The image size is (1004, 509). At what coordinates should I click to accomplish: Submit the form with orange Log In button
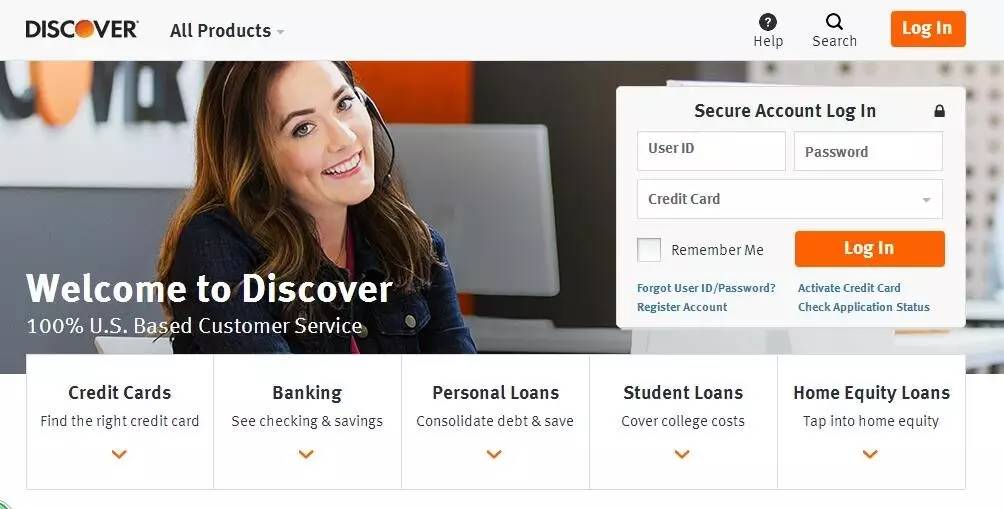pos(870,248)
